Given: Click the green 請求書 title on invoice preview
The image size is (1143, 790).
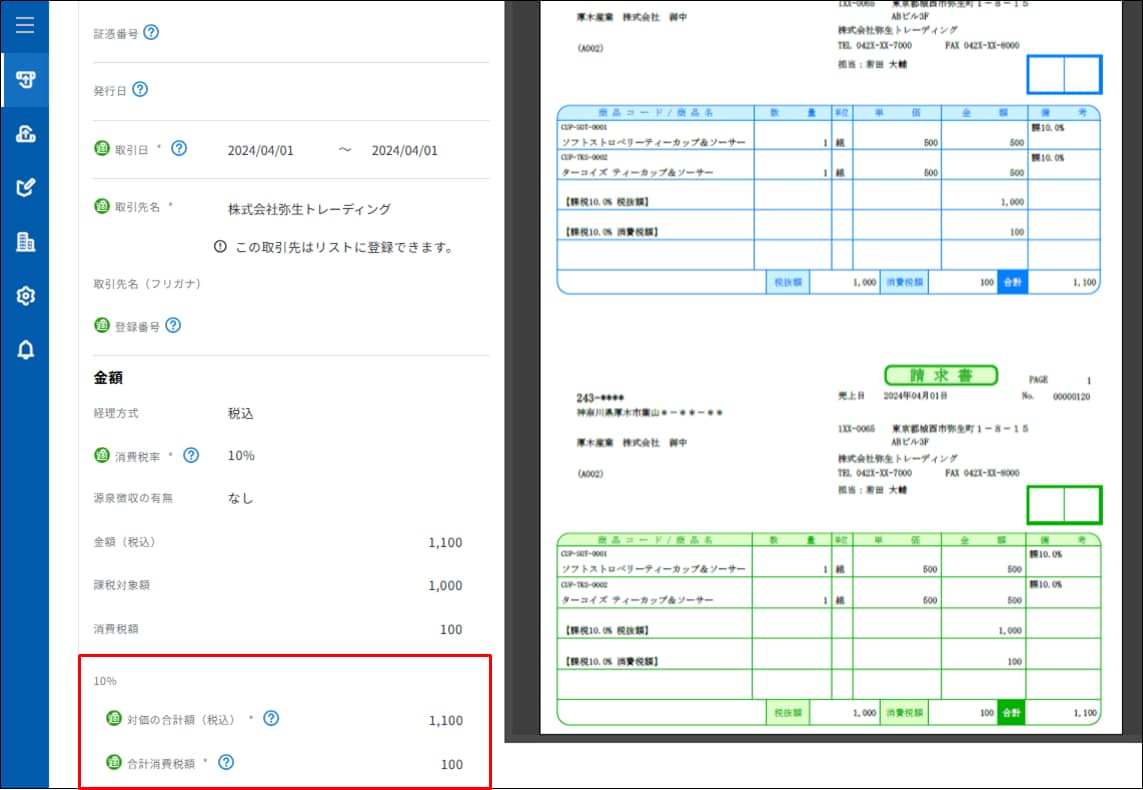Looking at the screenshot, I should [941, 375].
